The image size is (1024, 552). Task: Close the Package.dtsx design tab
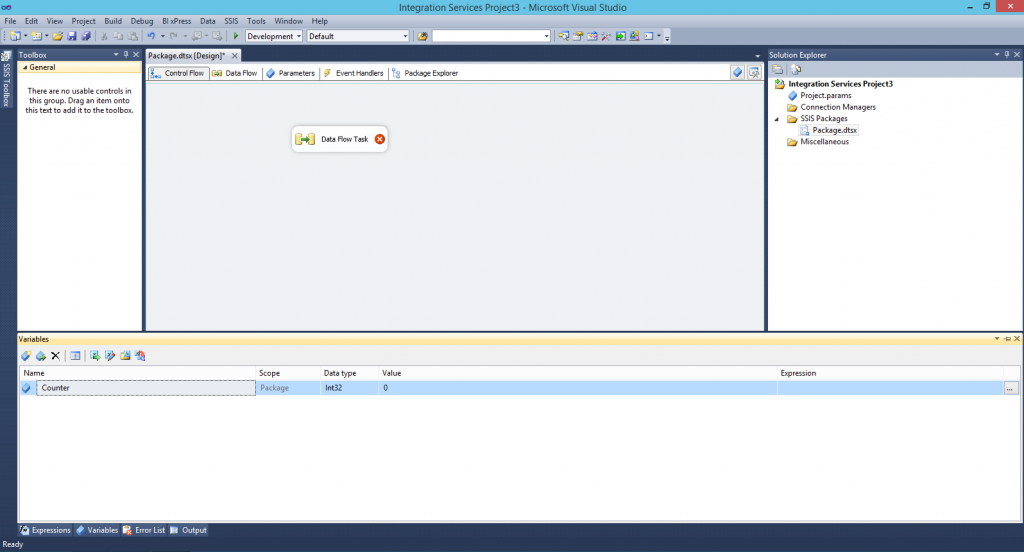click(234, 56)
